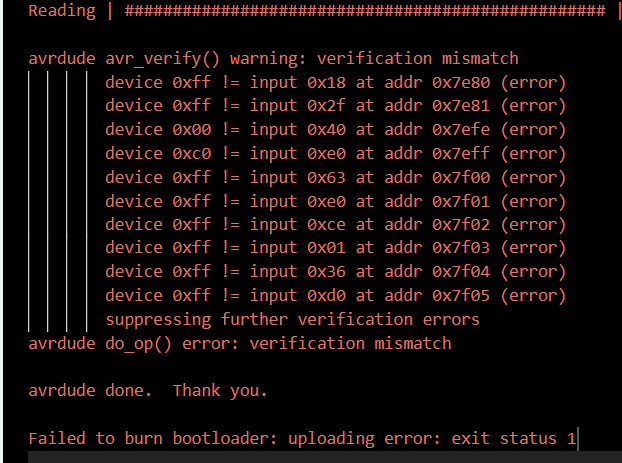Select the error line for addr 0x7f03
622x463 pixels.
point(336,248)
